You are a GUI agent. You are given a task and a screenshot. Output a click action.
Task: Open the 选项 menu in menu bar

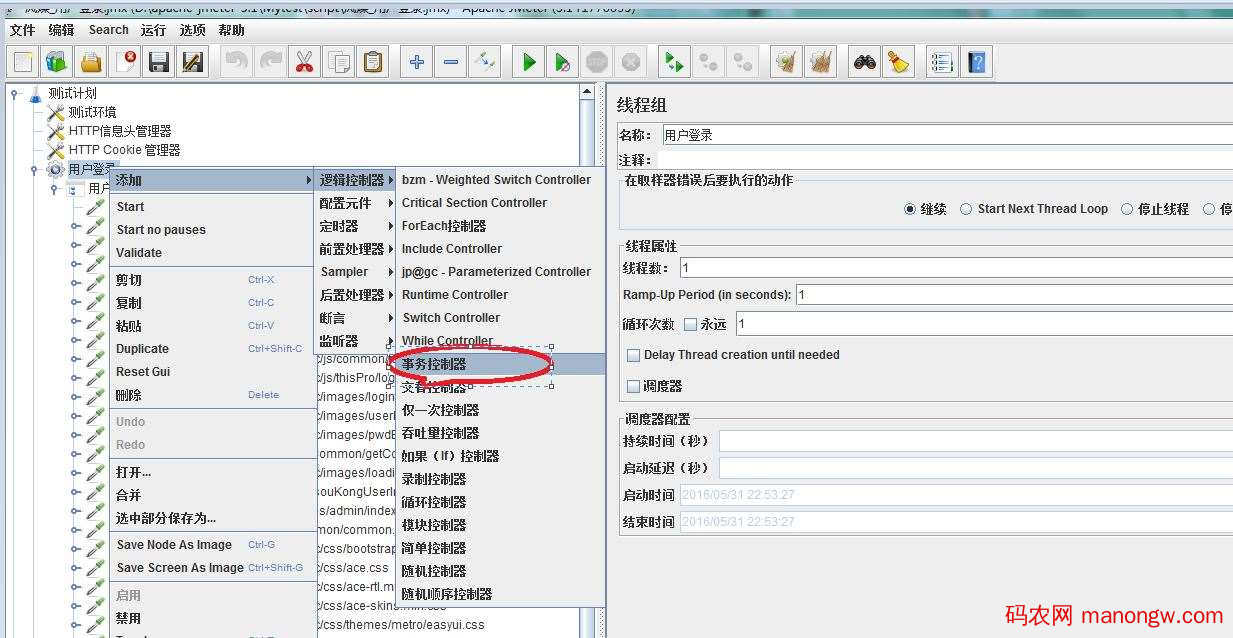pos(193,29)
